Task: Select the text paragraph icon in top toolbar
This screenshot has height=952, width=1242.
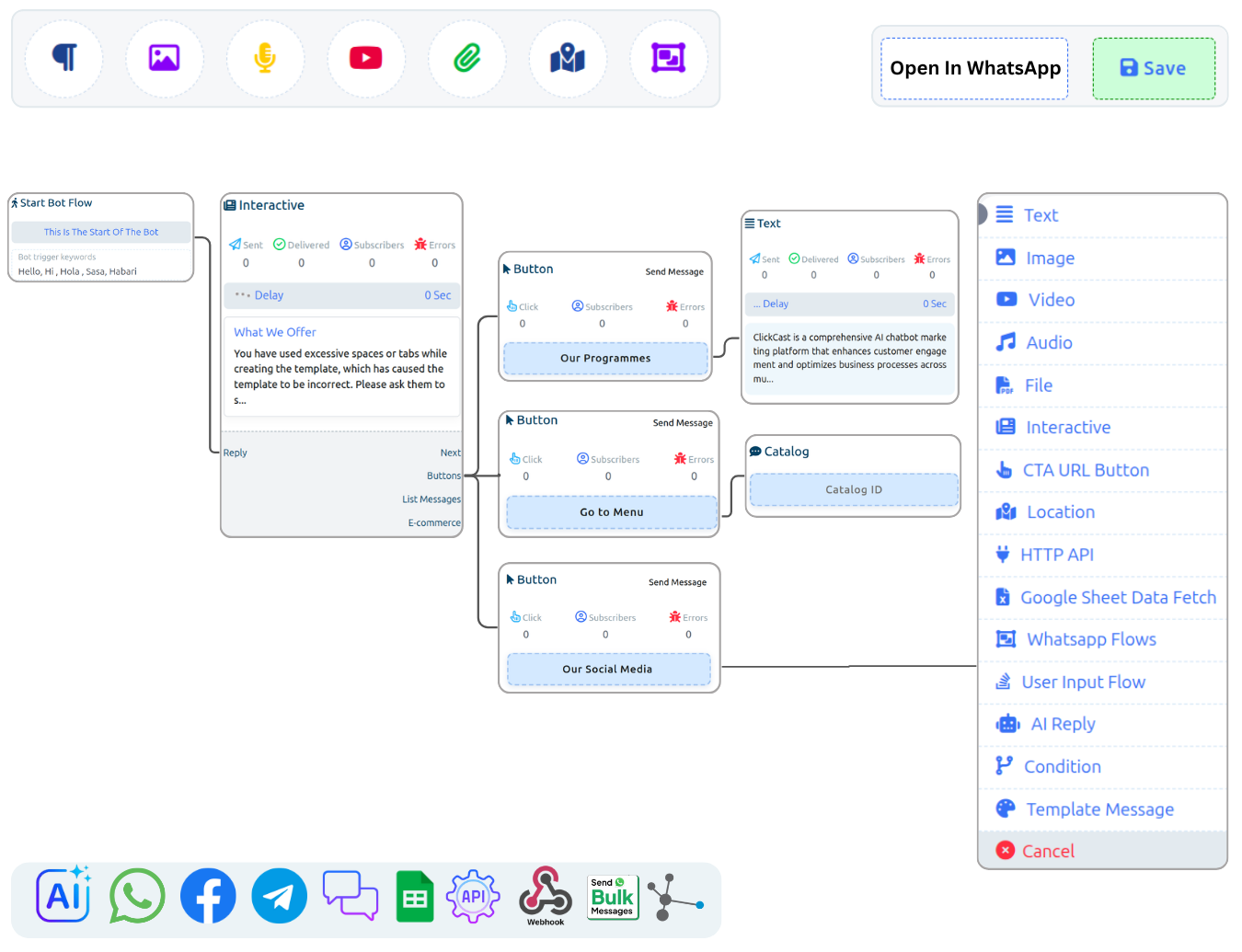Action: tap(64, 58)
